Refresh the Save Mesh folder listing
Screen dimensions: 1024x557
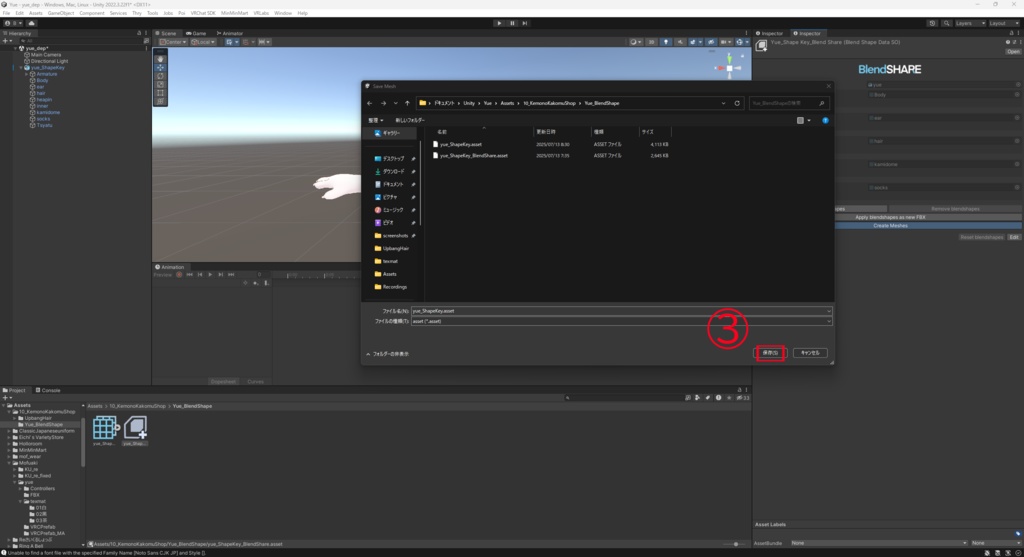point(737,103)
